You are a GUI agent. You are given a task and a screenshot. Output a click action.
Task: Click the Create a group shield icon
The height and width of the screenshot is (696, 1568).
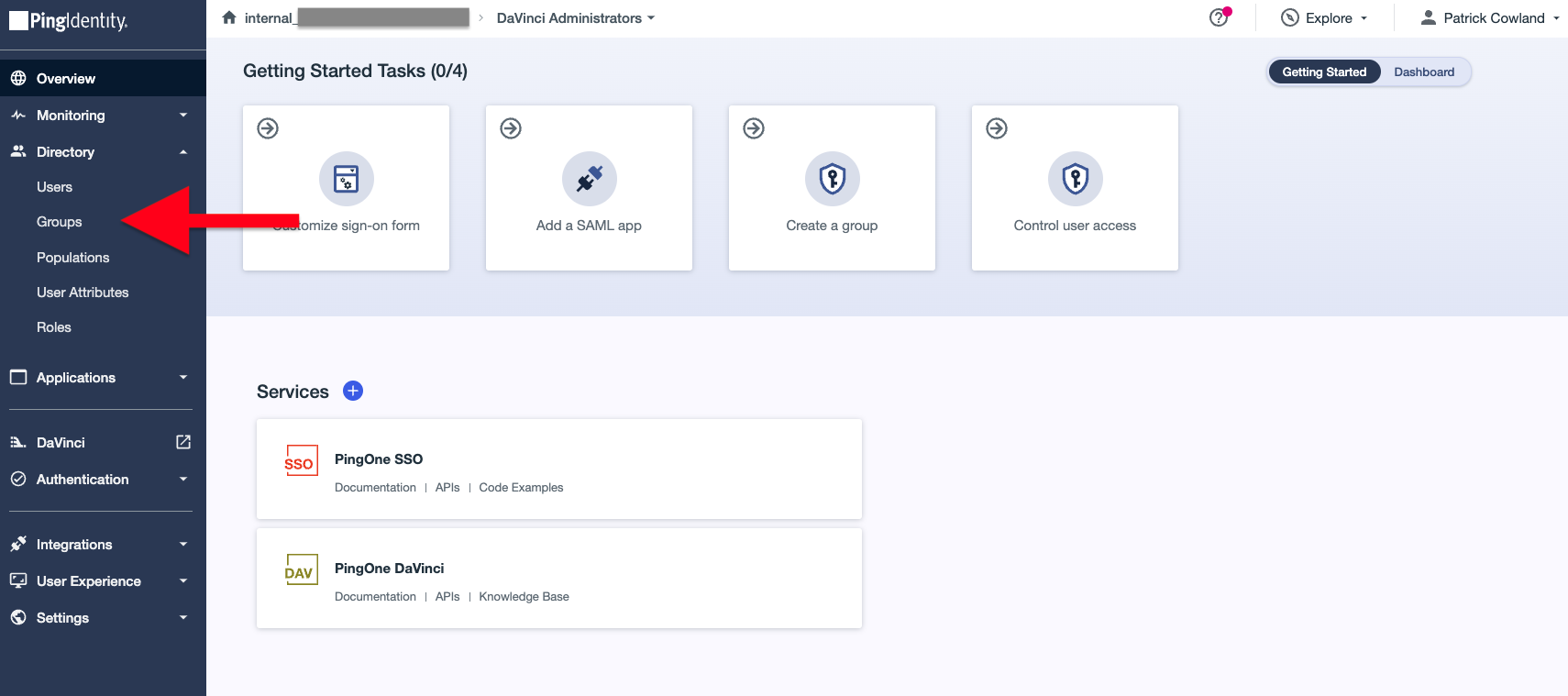[833, 179]
